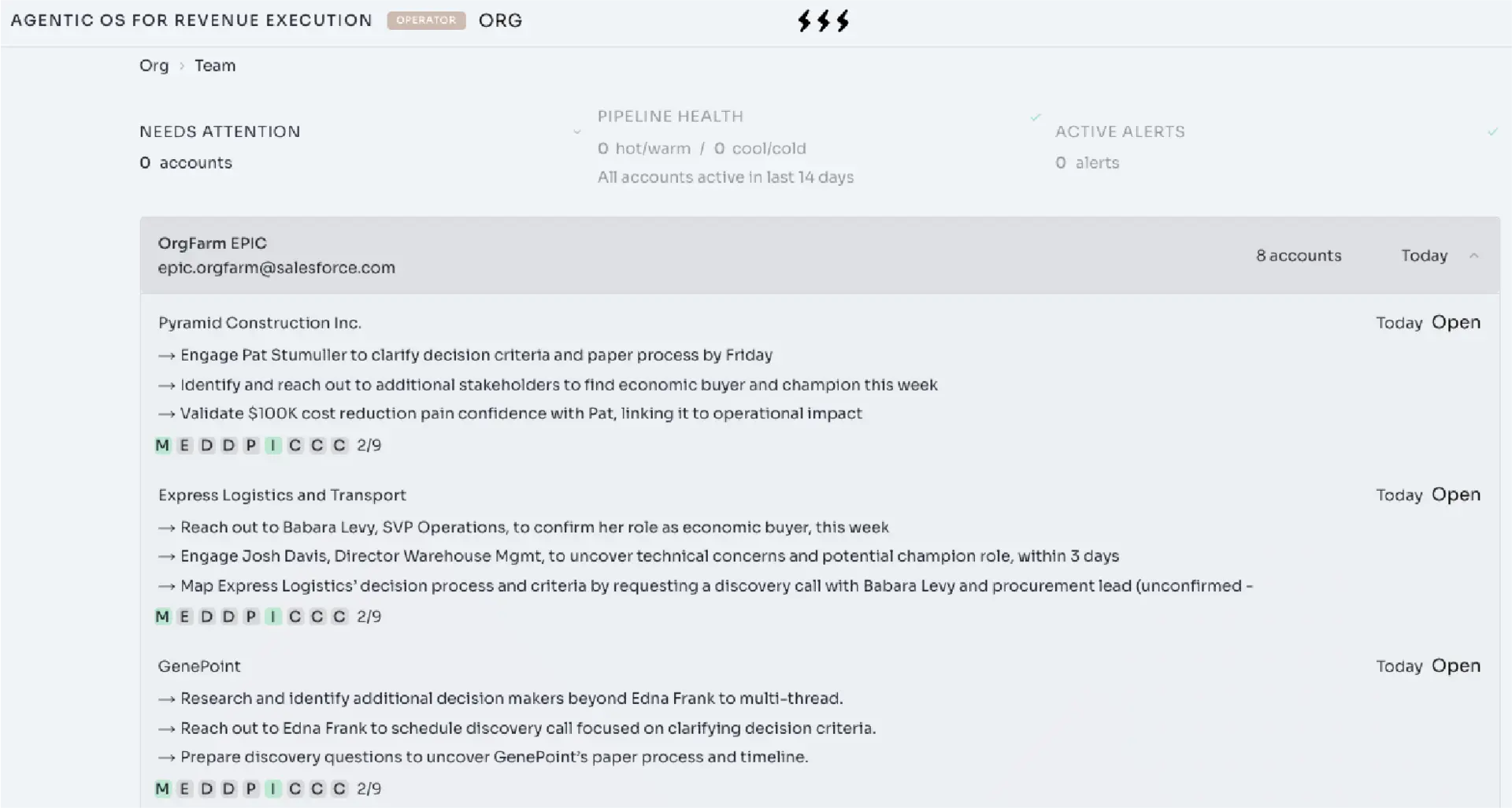
Task: Select Team breadcrumb item
Action: [215, 65]
